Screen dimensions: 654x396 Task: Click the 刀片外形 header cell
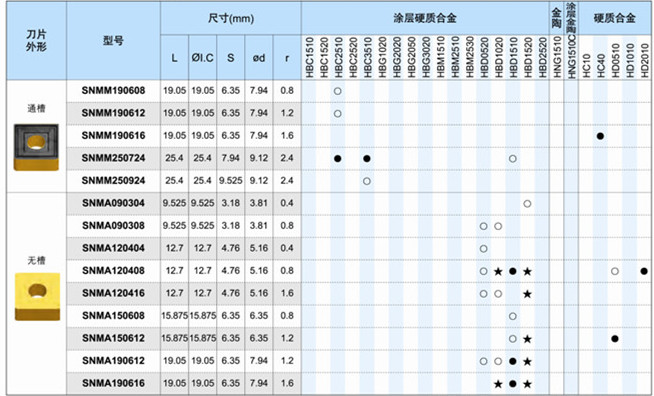(x=36, y=40)
